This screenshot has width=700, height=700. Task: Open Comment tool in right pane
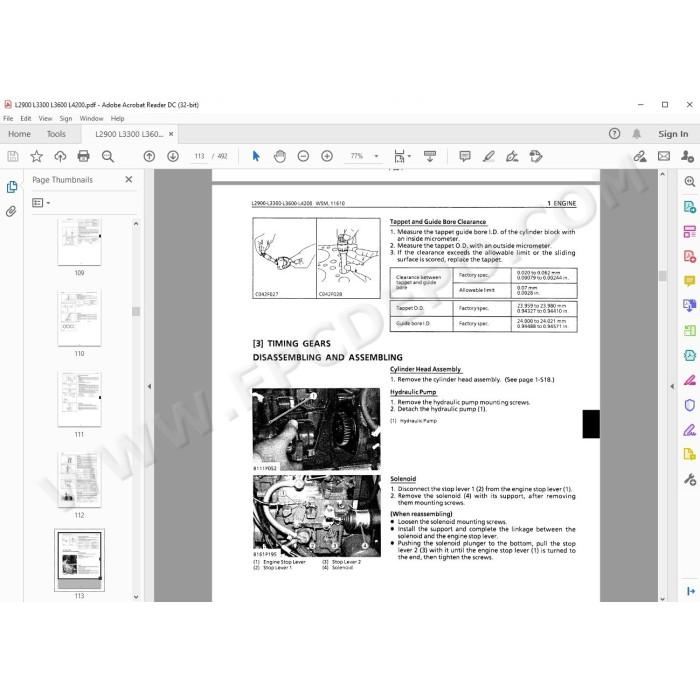pyautogui.click(x=690, y=281)
